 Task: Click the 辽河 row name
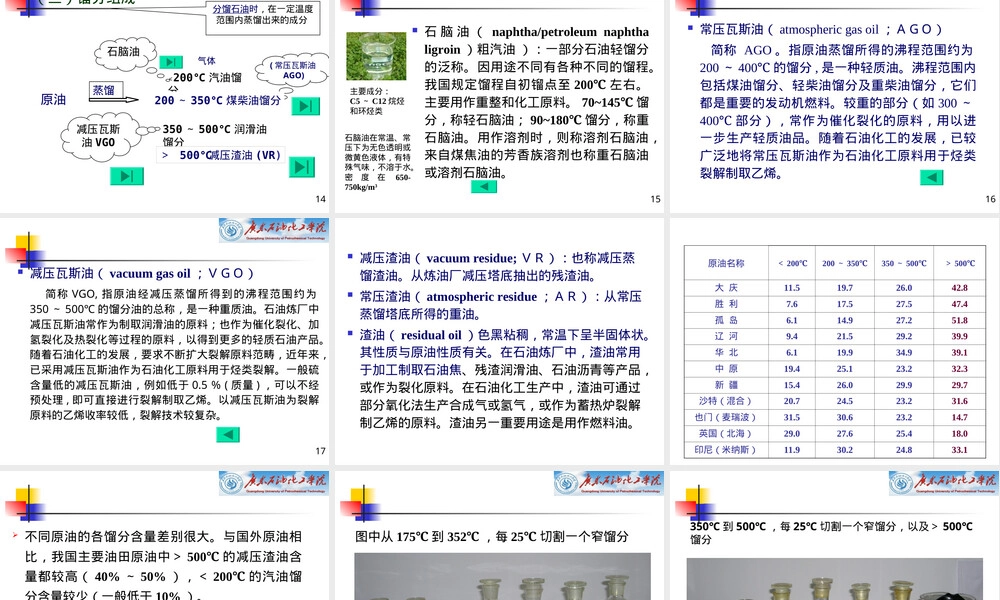click(726, 336)
